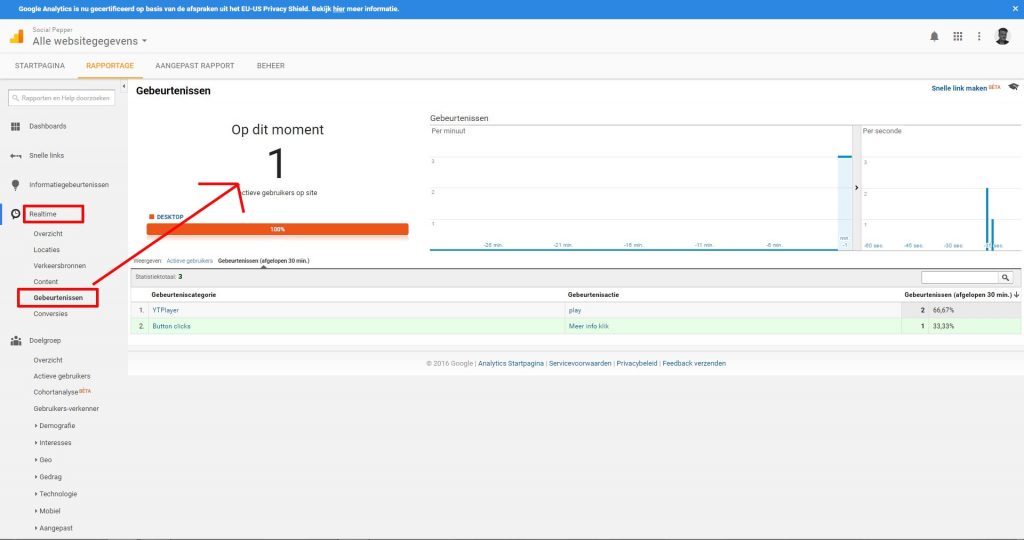The image size is (1024, 540).
Task: Open the three-dot options menu
Action: click(979, 36)
